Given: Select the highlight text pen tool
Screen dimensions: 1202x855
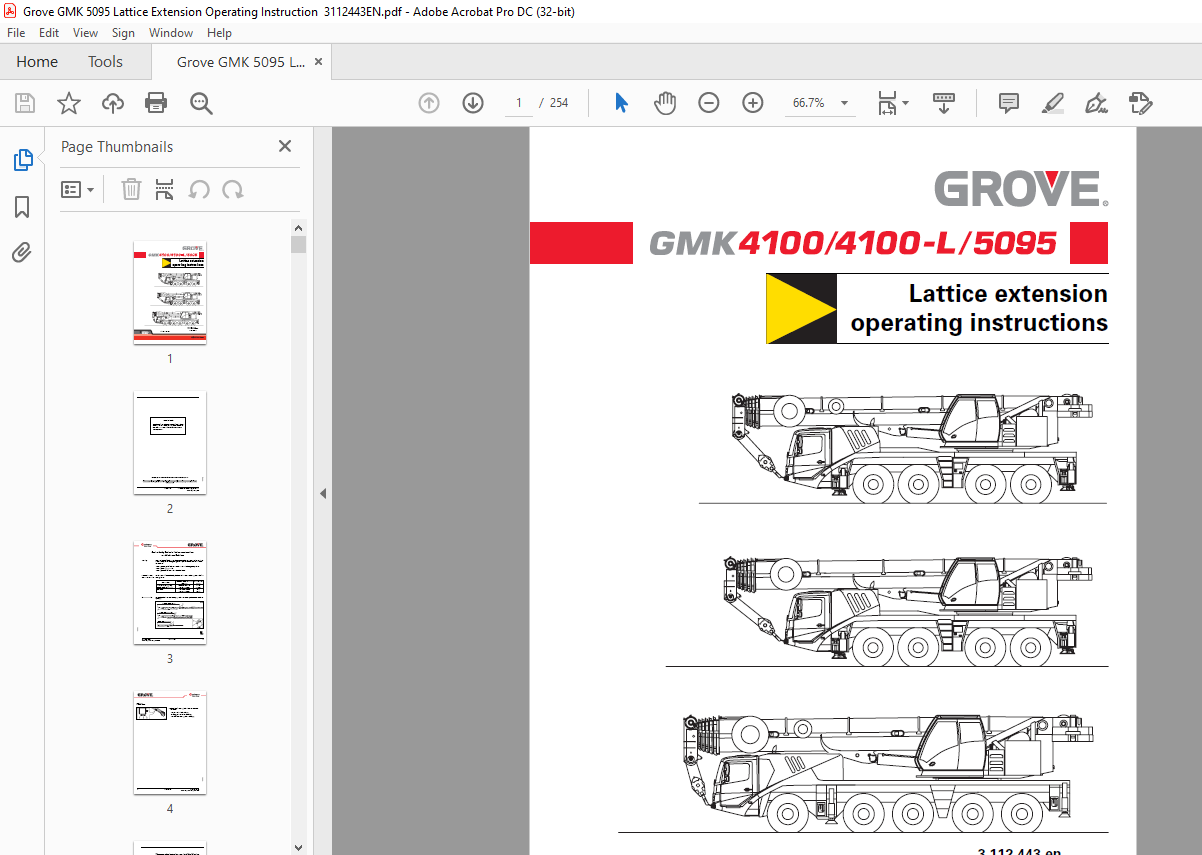Looking at the screenshot, I should (1052, 103).
